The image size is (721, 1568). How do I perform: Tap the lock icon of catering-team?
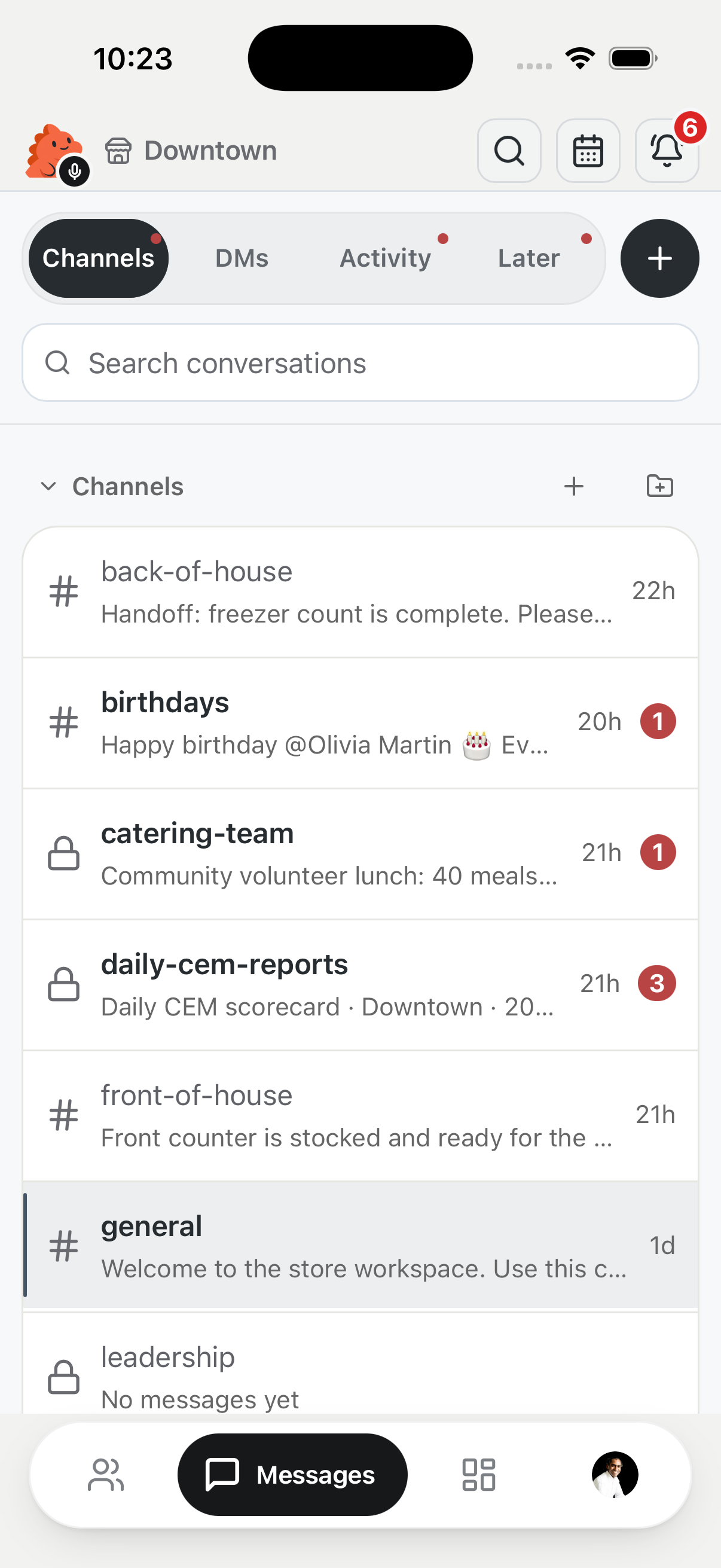pos(64,853)
